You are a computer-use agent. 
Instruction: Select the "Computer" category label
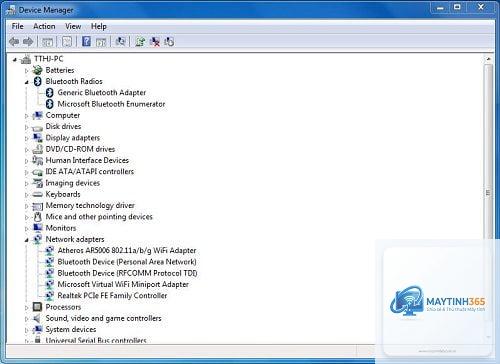63,115
